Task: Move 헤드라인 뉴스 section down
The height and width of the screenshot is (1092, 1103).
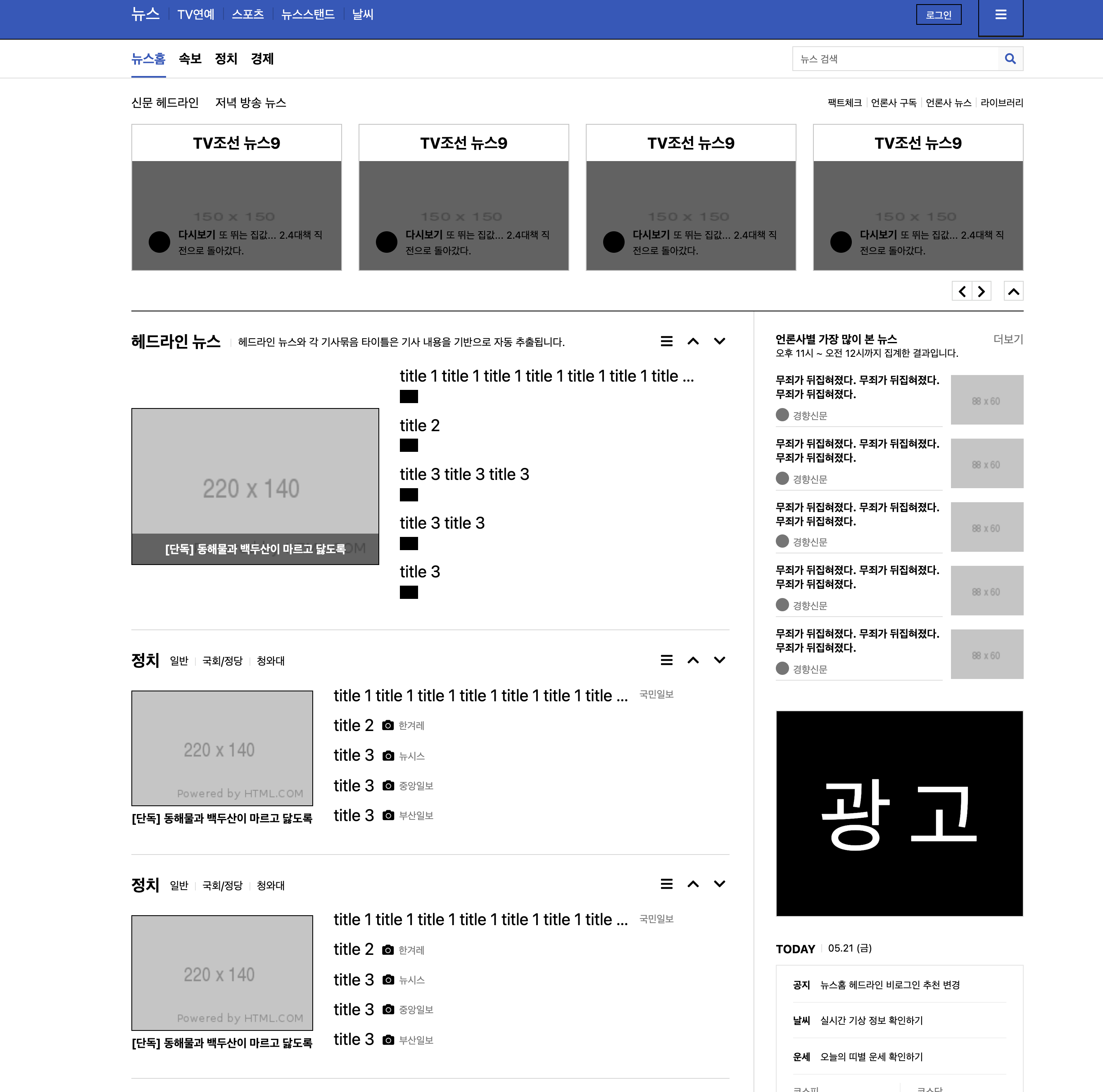Action: [x=719, y=342]
